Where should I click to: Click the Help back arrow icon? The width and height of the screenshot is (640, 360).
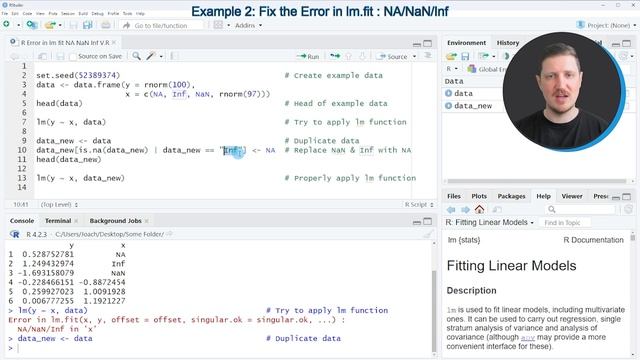coord(451,210)
